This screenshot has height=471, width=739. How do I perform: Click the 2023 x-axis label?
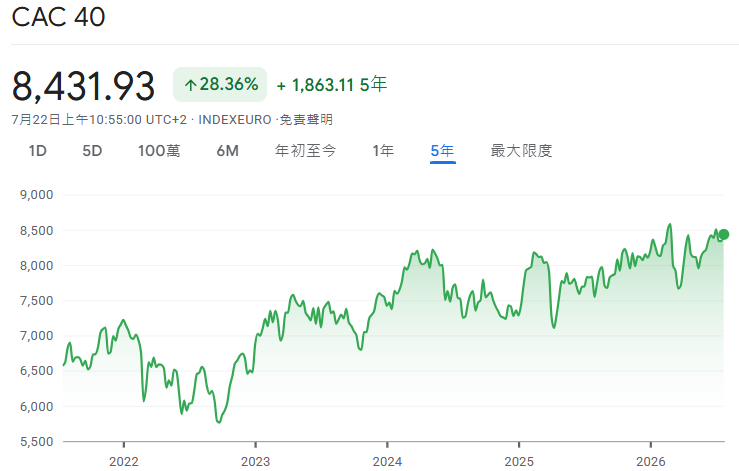point(255,461)
